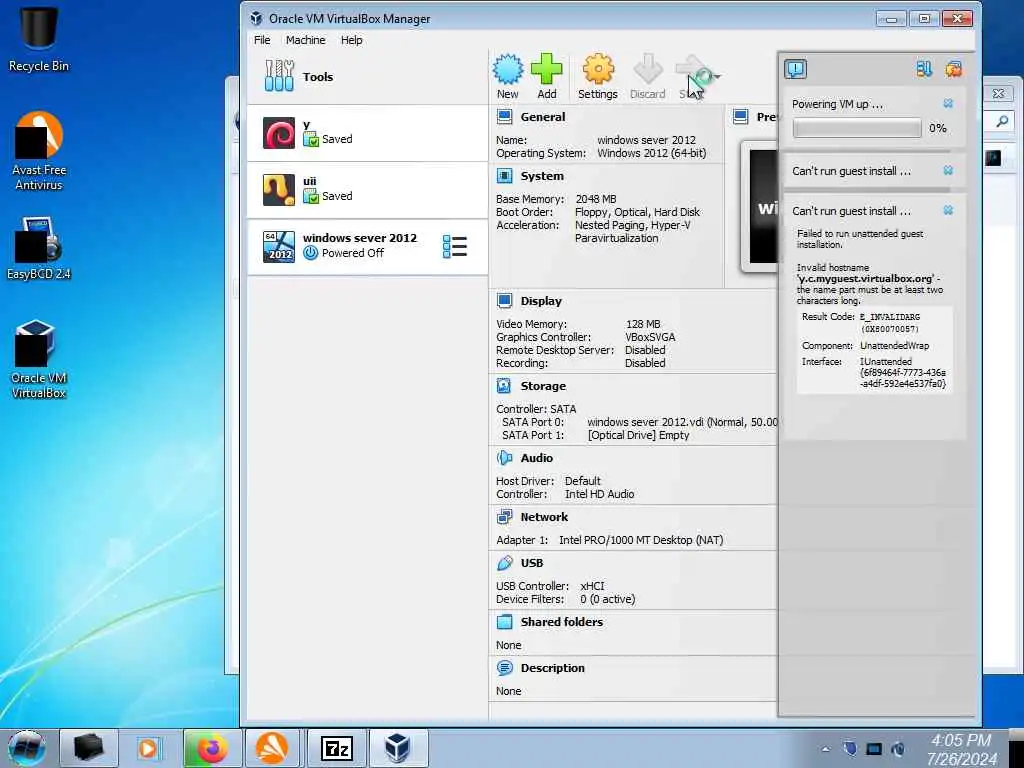
Task: Click the System chip icon
Action: 504,176
